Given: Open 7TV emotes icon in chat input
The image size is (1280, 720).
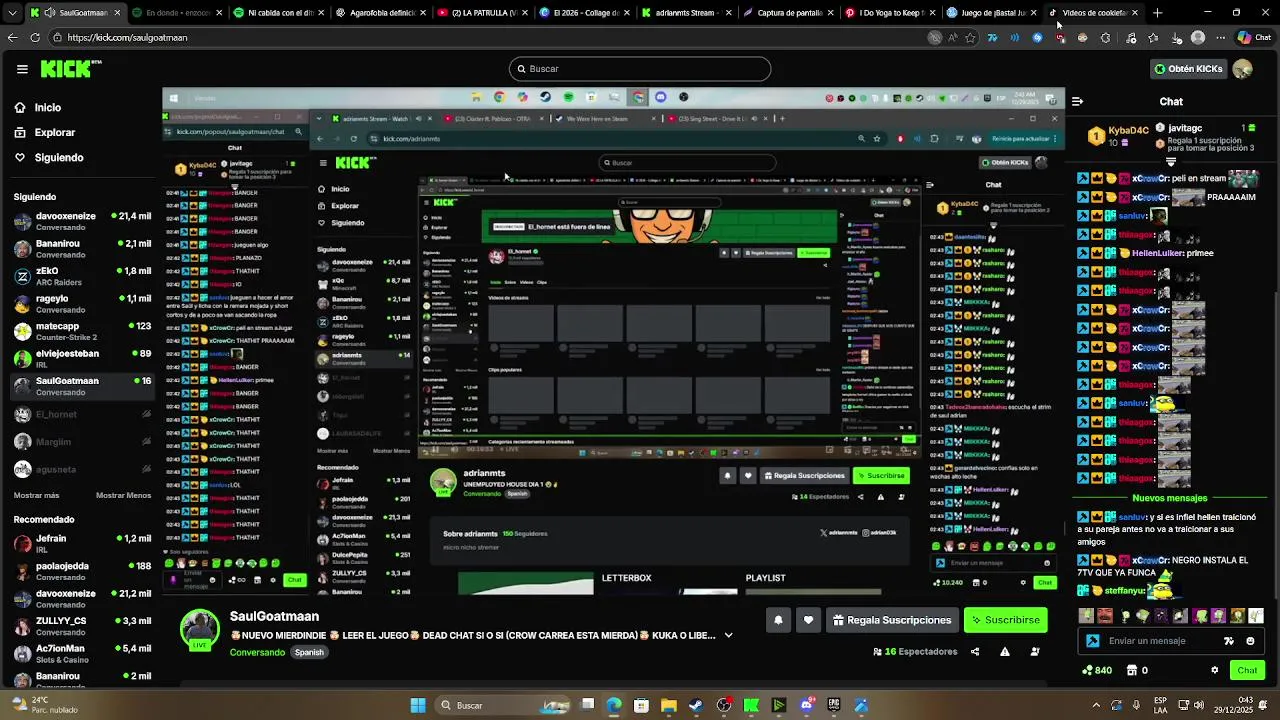Looking at the screenshot, I should tap(1229, 641).
